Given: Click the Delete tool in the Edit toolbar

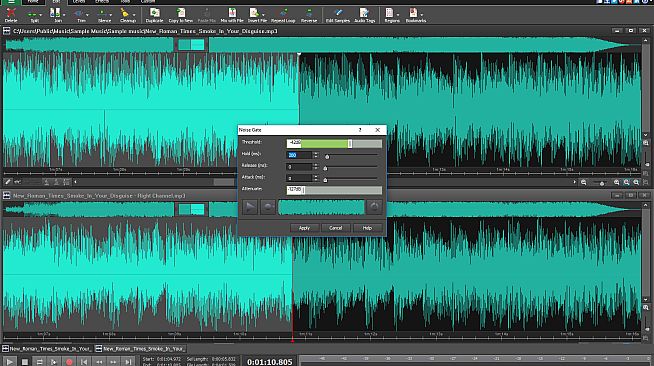Looking at the screenshot, I should (x=11, y=15).
